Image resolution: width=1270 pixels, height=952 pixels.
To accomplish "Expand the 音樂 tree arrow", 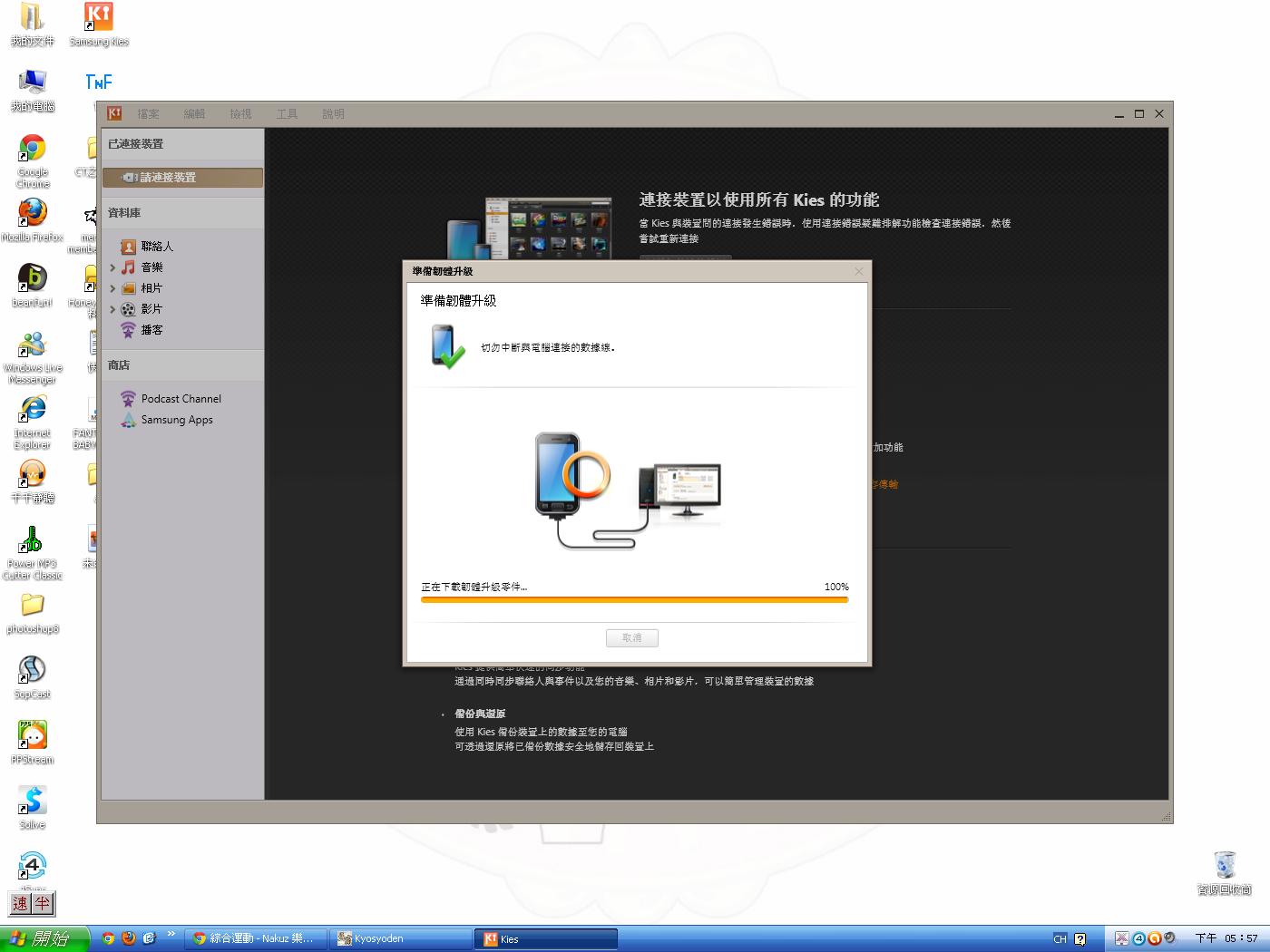I will pyautogui.click(x=112, y=267).
